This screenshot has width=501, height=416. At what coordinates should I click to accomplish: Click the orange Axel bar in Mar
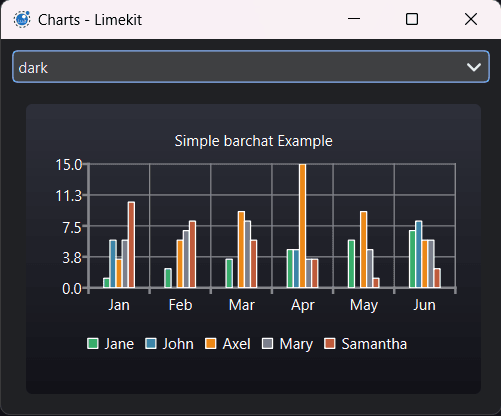[x=241, y=249]
